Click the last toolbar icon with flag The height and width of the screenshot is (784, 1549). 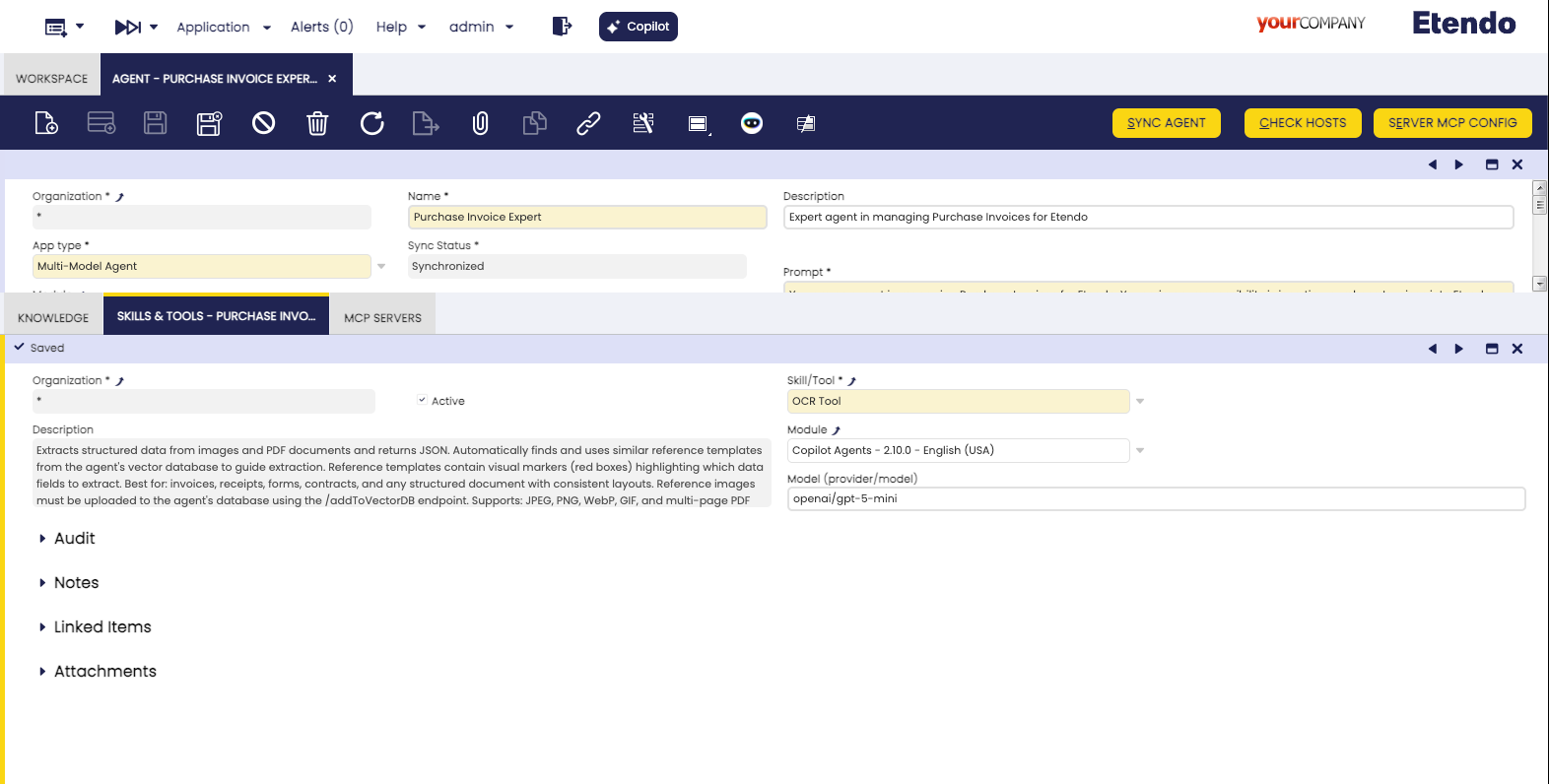click(806, 123)
